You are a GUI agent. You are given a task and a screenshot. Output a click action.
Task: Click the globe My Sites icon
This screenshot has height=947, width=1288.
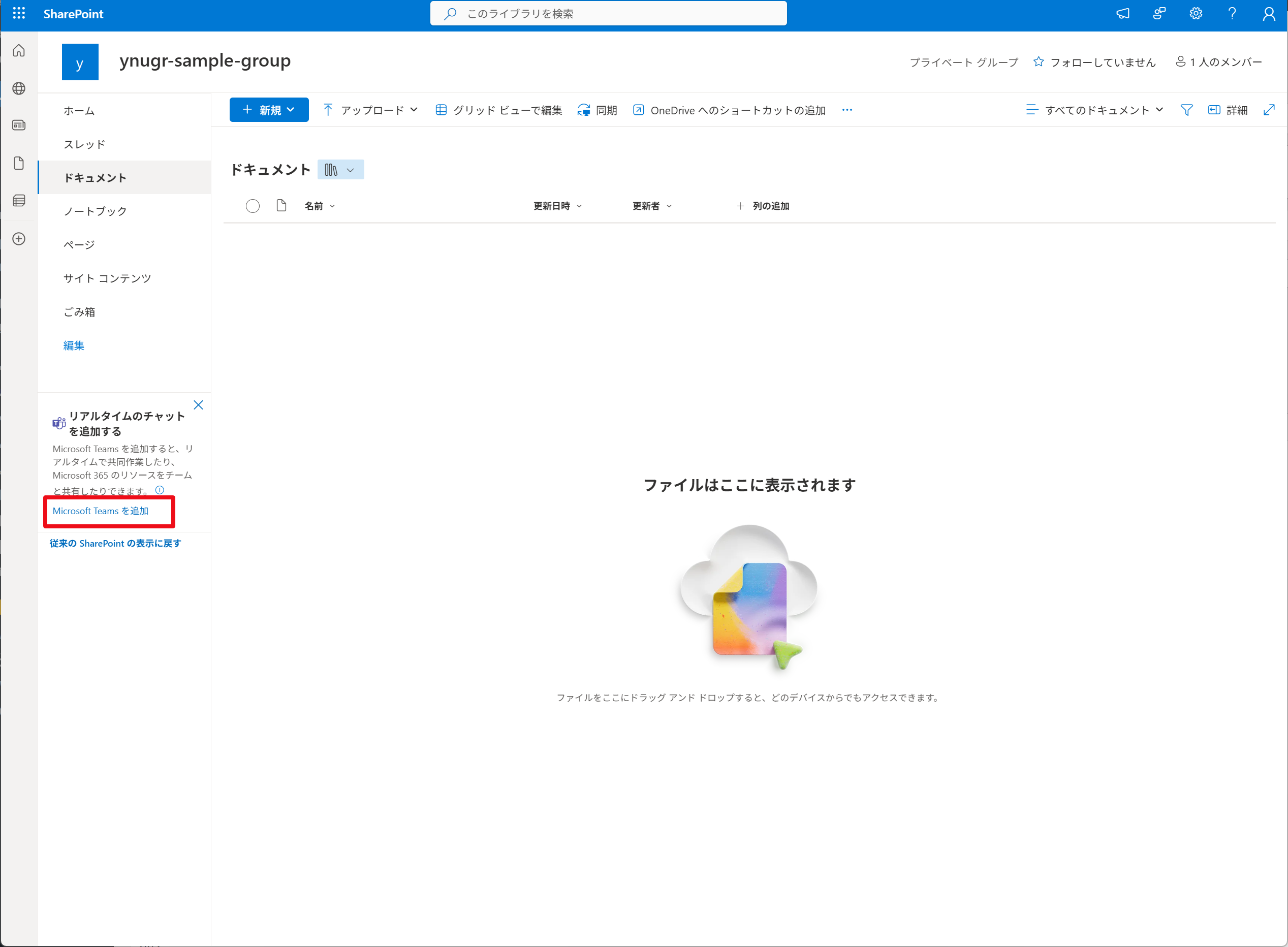coord(19,88)
